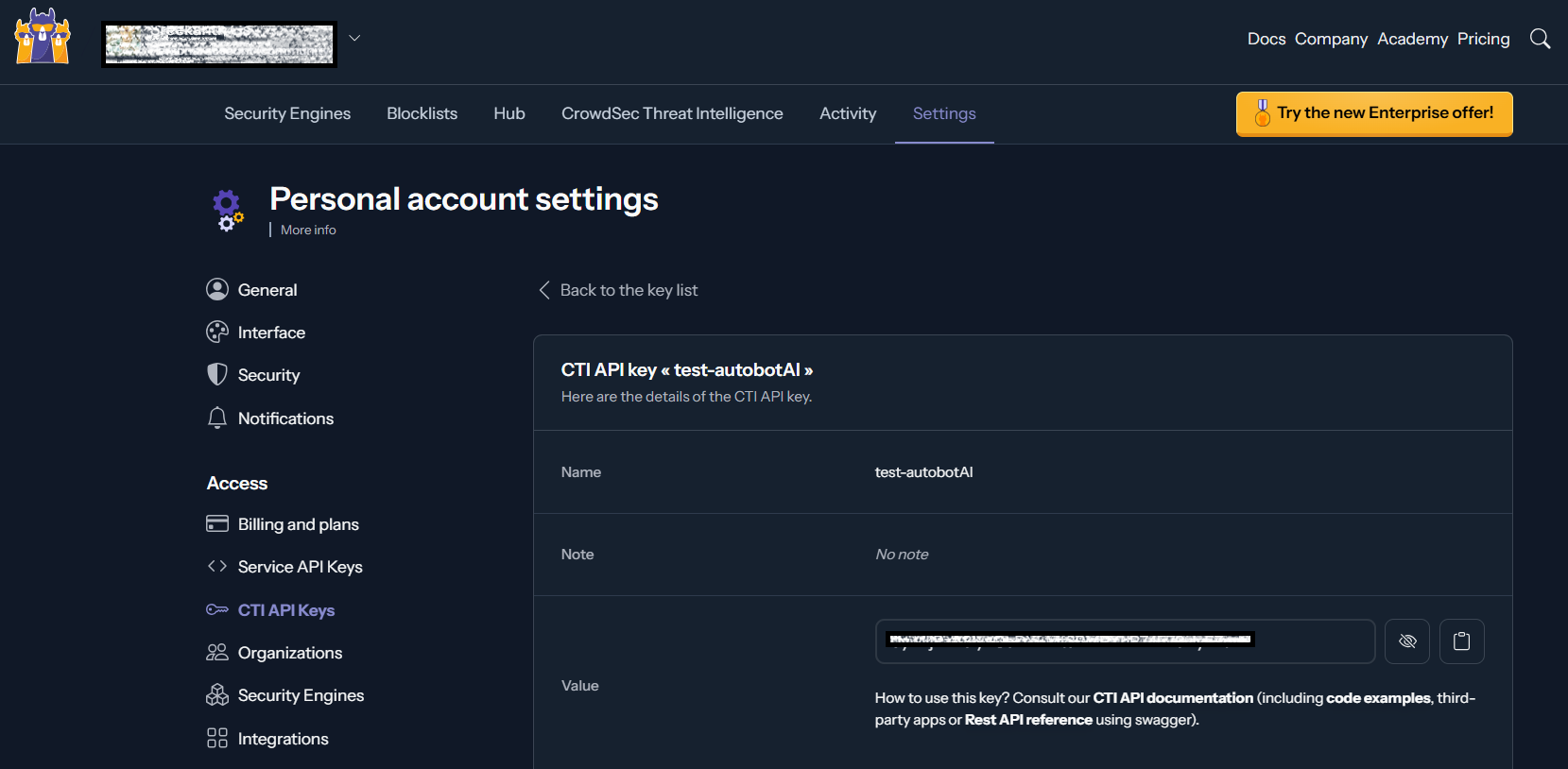The height and width of the screenshot is (769, 1568).
Task: Click the CTI API Keys key icon
Action: (x=217, y=609)
